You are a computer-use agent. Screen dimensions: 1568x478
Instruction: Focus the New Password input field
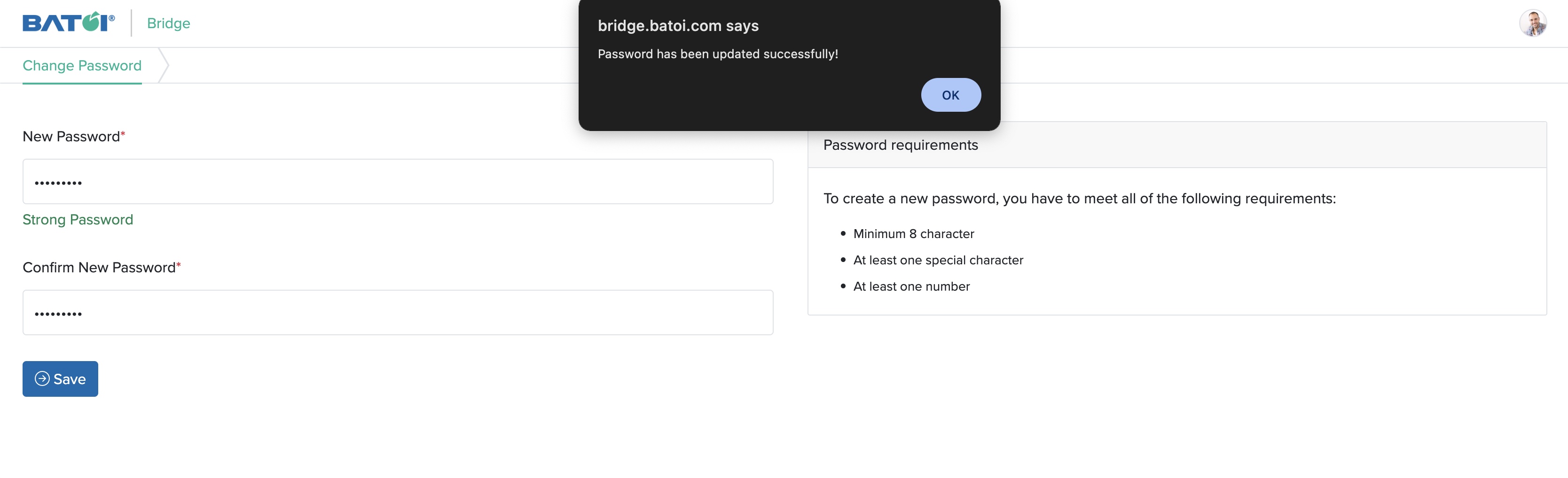click(x=398, y=182)
